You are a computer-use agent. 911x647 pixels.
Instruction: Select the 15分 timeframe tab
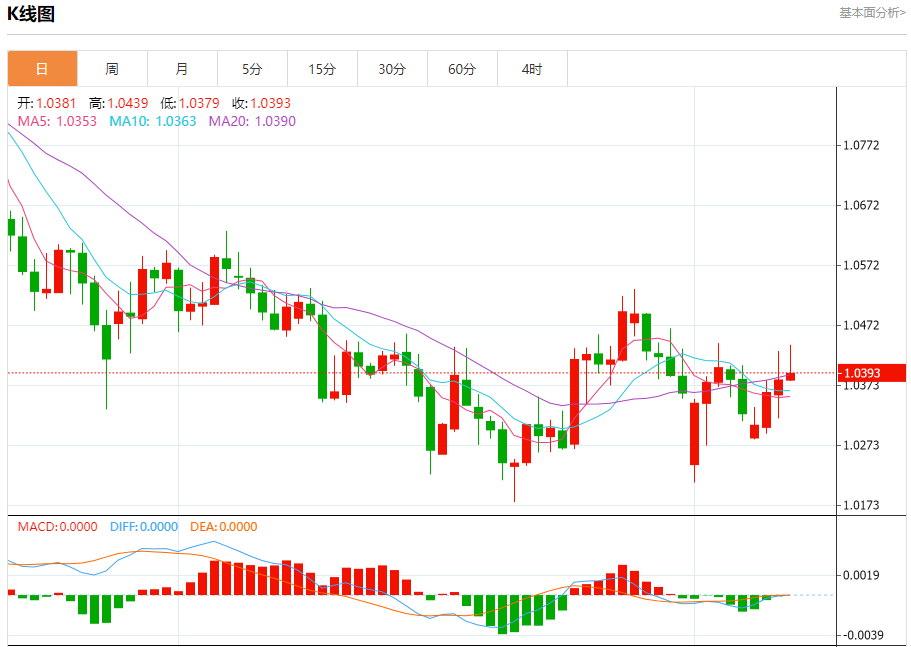pos(322,69)
